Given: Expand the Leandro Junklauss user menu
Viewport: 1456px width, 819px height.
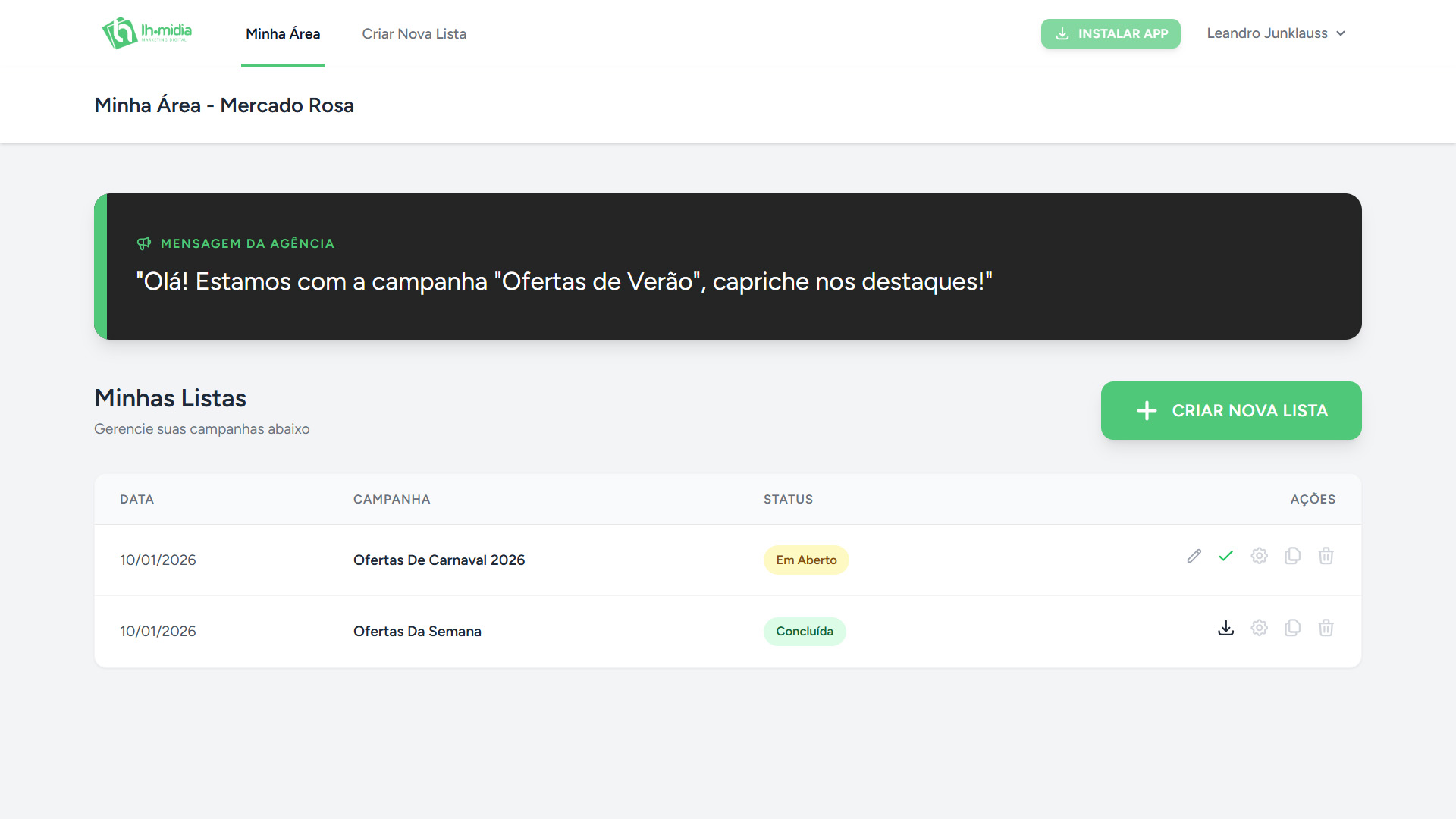Looking at the screenshot, I should pos(1276,33).
